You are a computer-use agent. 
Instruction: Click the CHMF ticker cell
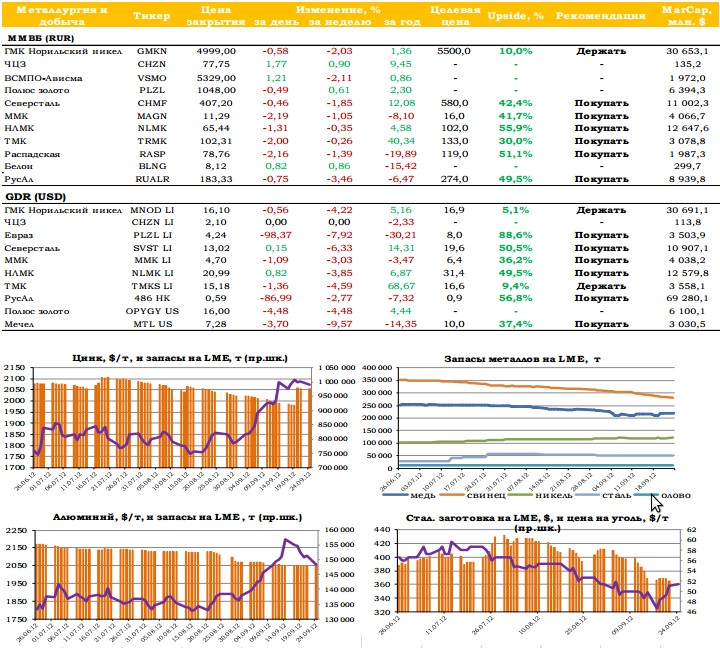(x=152, y=103)
